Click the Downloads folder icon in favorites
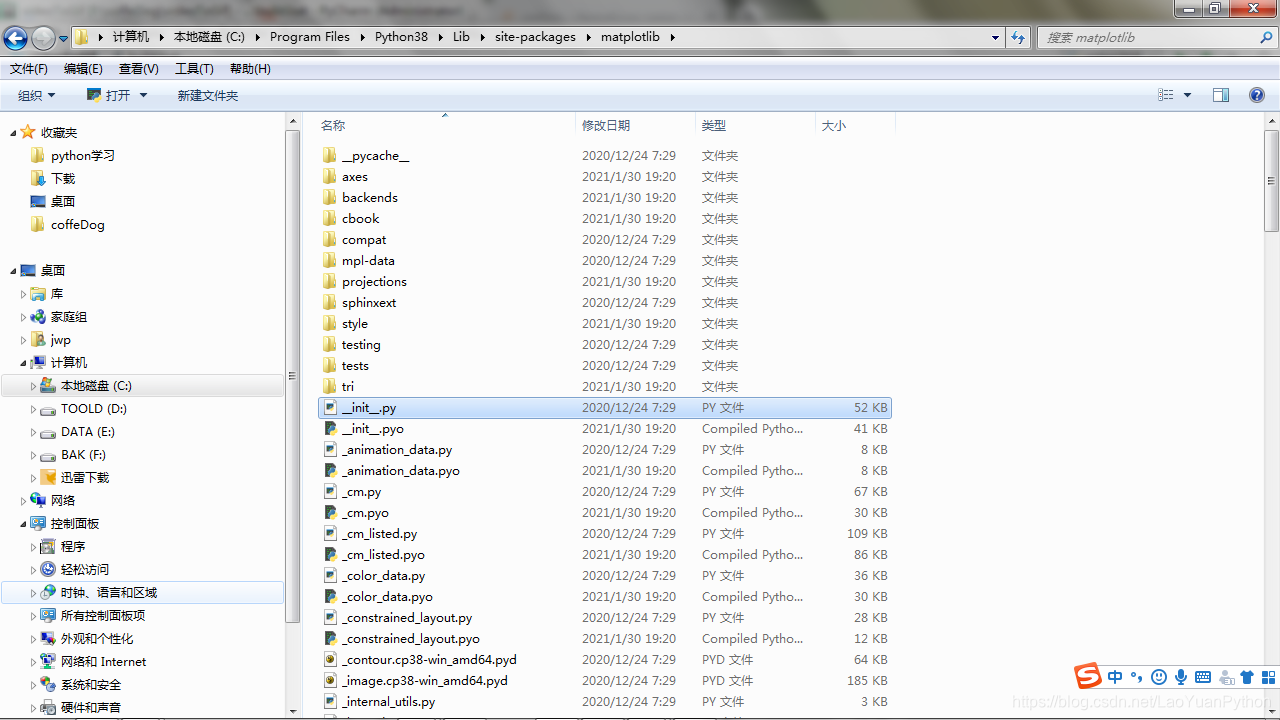This screenshot has width=1280, height=720. coord(38,178)
